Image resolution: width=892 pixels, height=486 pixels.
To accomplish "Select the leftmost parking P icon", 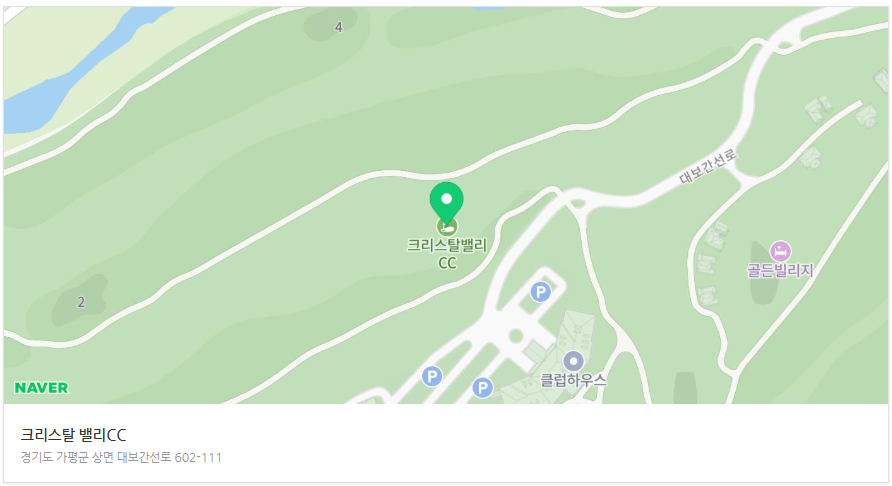I will [432, 376].
